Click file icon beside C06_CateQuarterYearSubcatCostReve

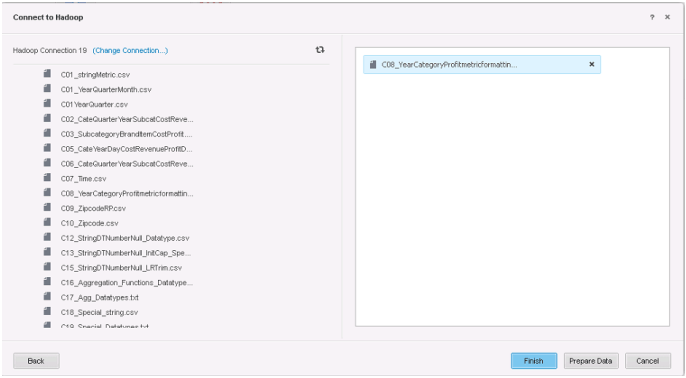[47, 163]
